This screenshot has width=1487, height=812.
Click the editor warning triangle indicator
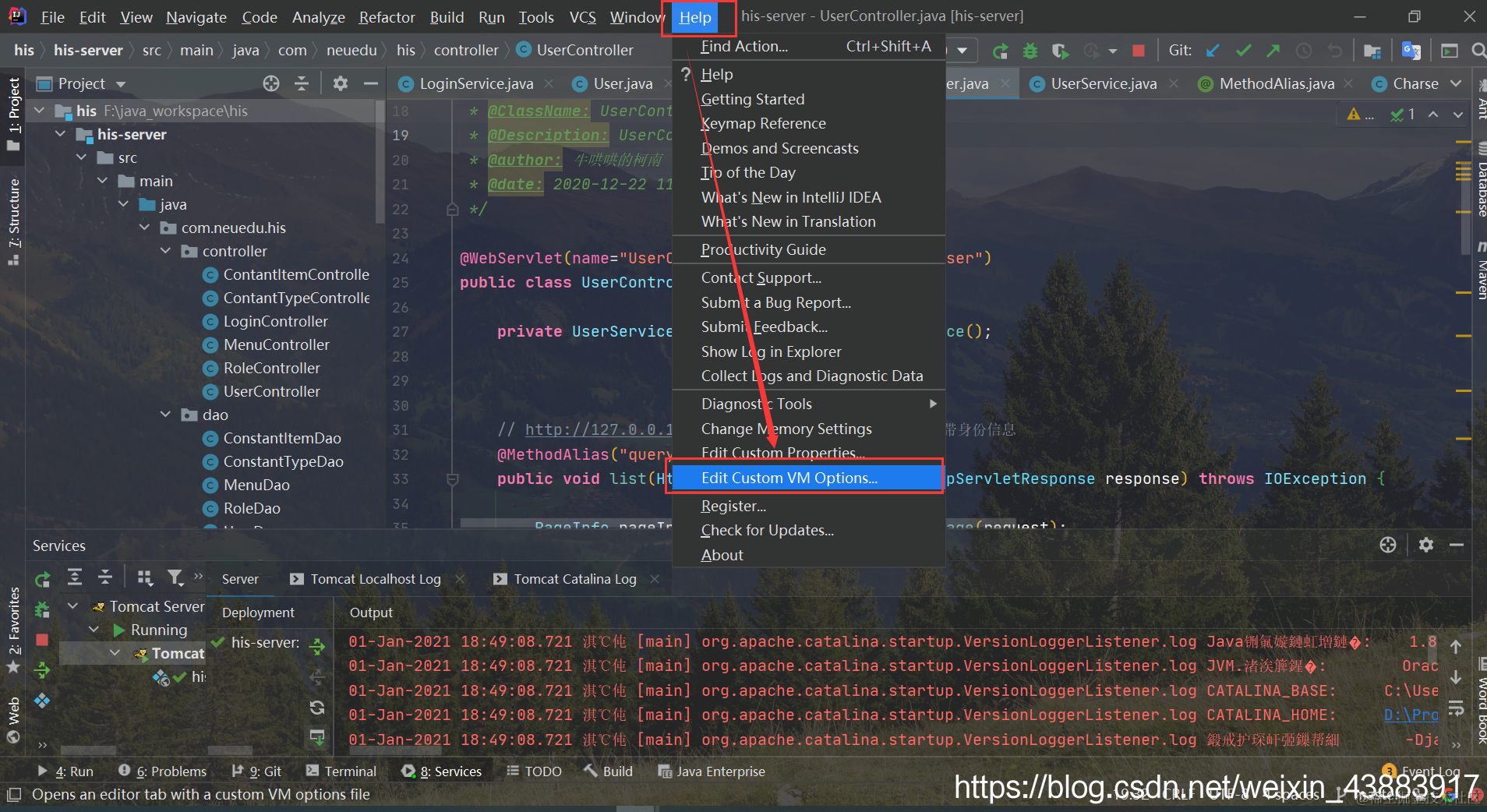pos(1354,115)
